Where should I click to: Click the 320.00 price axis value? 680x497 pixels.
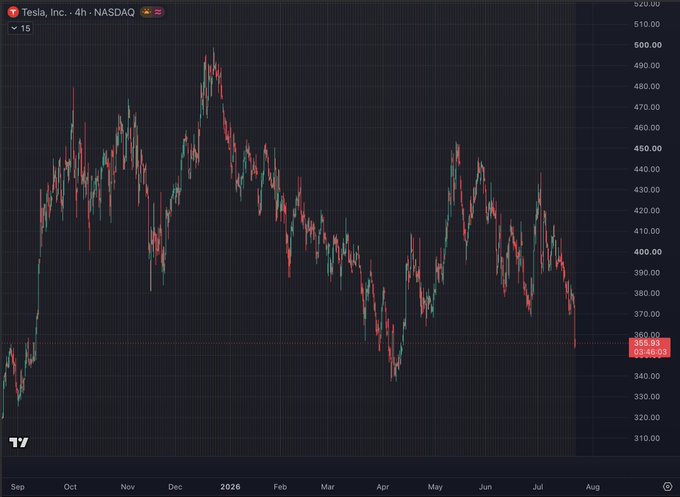click(647, 417)
